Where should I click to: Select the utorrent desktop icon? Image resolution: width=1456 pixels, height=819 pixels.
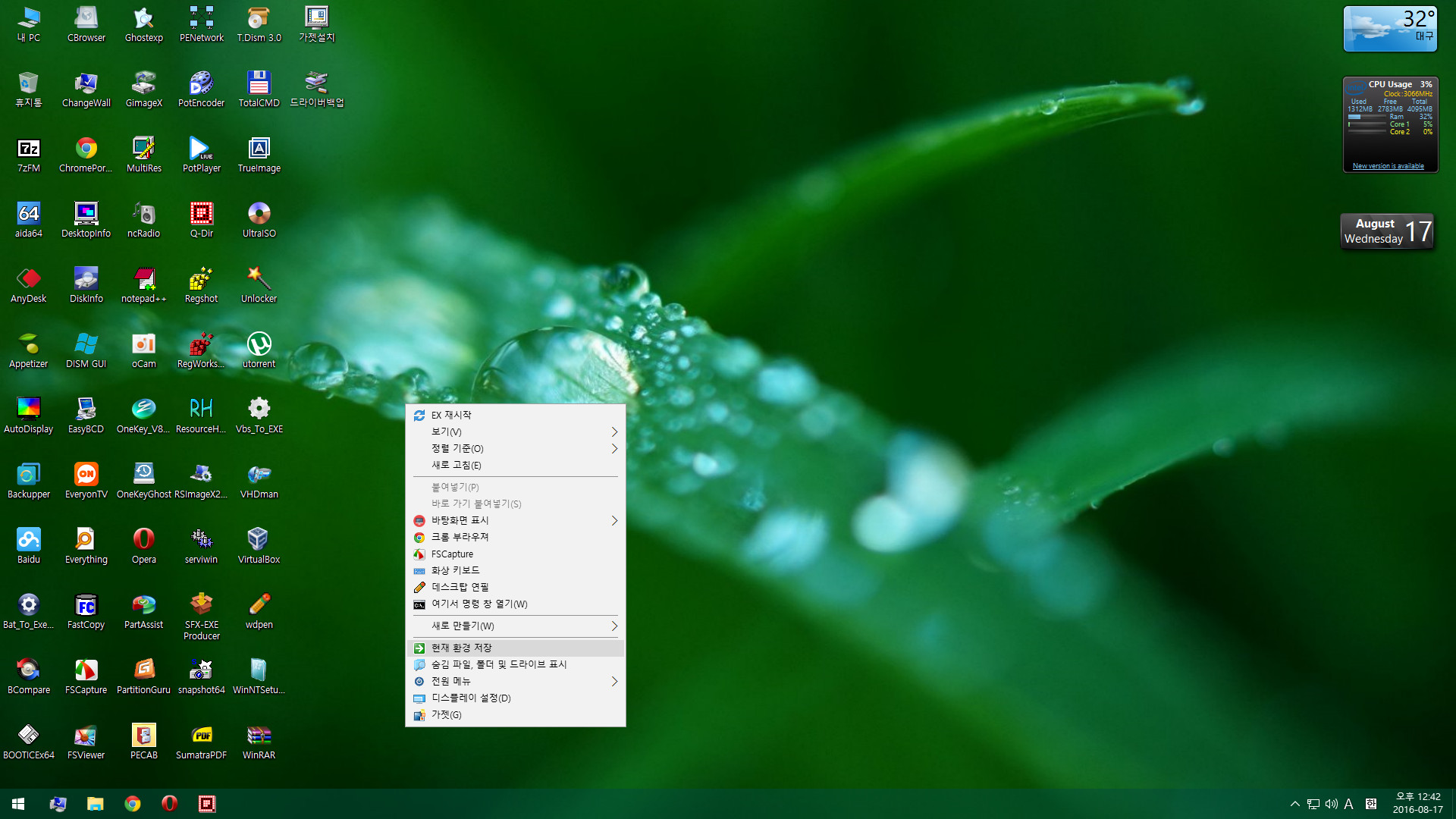(259, 350)
